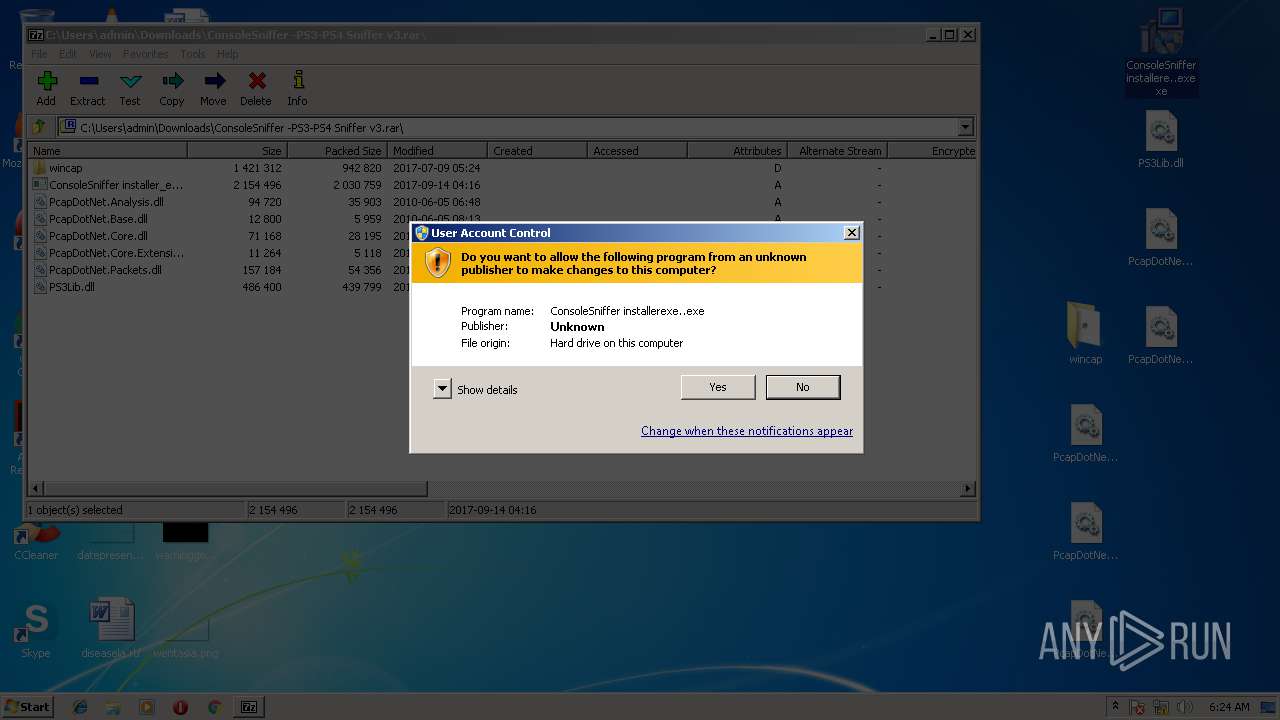This screenshot has width=1280, height=720.
Task: Open the 7-Zip address path dropdown
Action: (x=965, y=127)
